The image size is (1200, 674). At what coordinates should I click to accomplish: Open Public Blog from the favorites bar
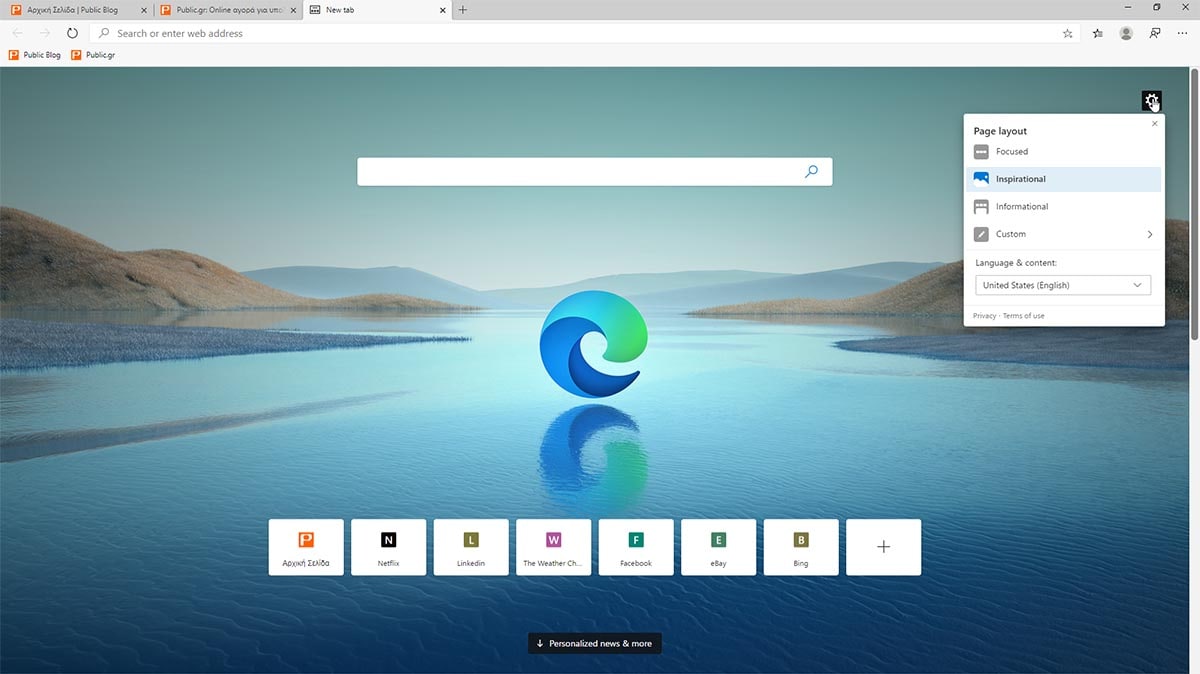[x=34, y=55]
